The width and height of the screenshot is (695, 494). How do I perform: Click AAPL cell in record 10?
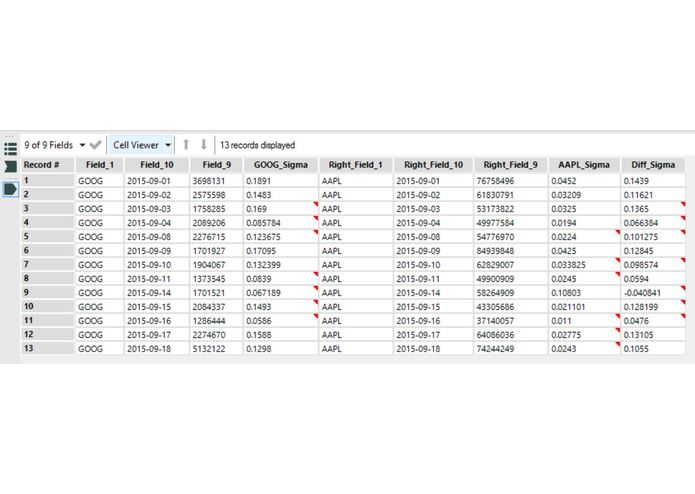pos(355,307)
